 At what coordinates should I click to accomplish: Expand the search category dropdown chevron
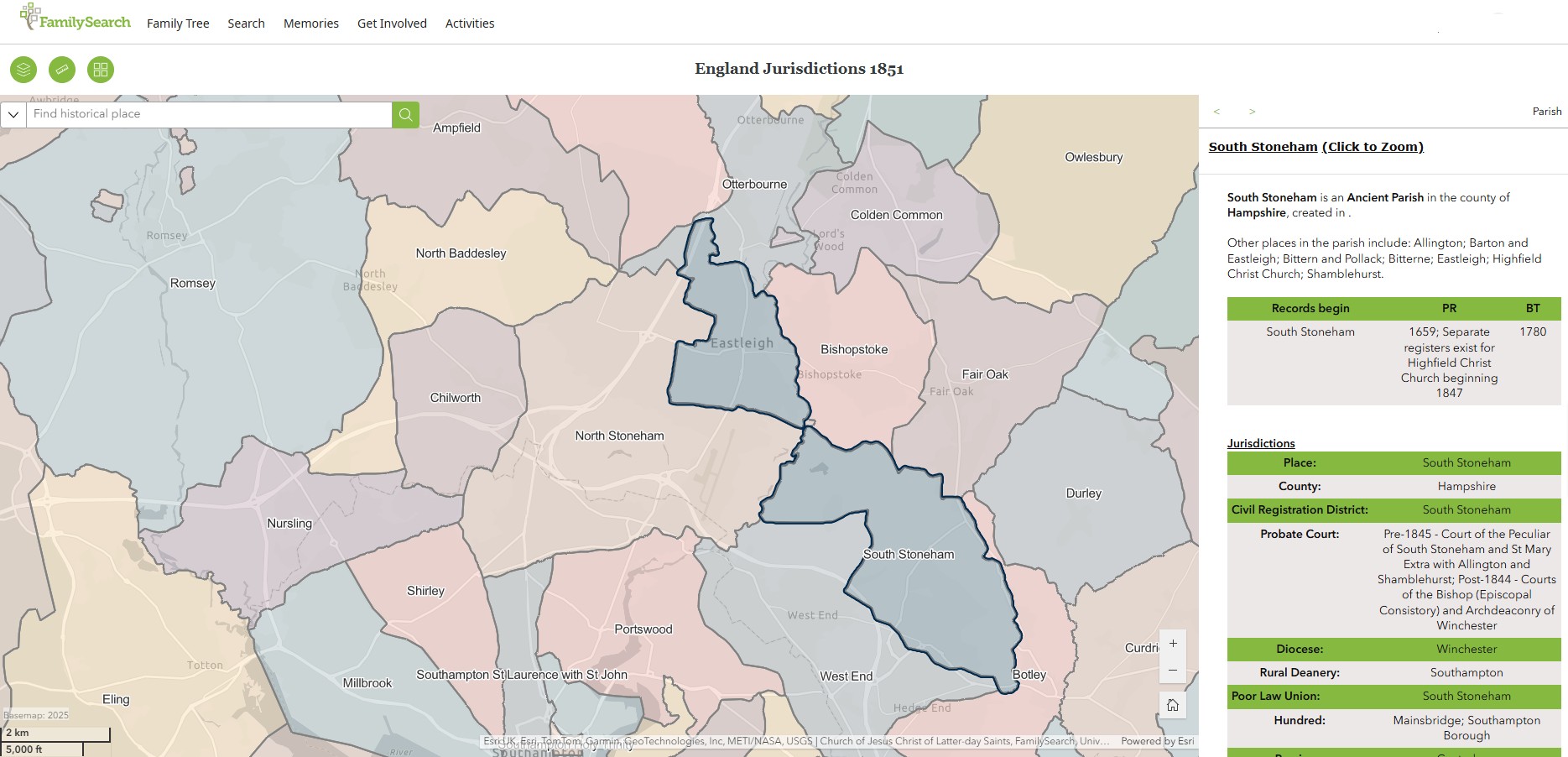pyautogui.click(x=13, y=114)
